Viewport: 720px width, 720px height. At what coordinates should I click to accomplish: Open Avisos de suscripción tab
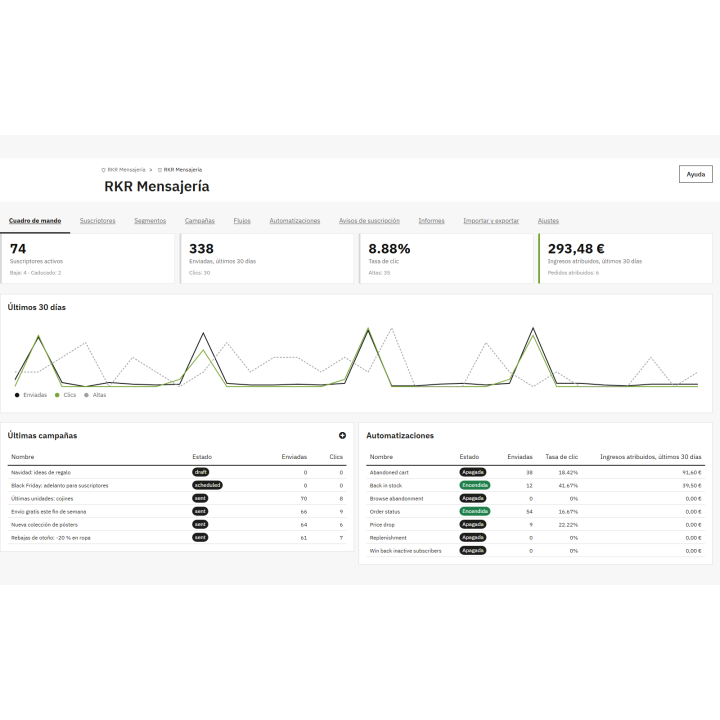coord(369,221)
